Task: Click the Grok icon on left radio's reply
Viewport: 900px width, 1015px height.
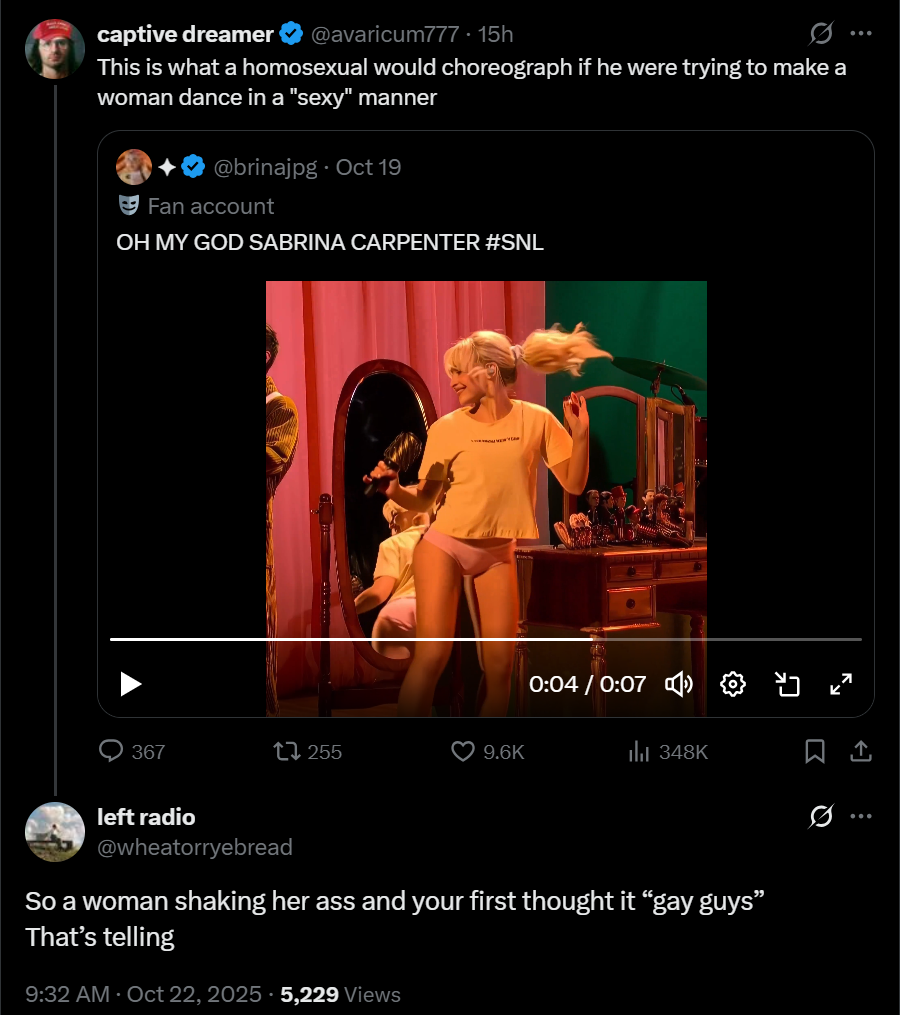Action: 820,817
